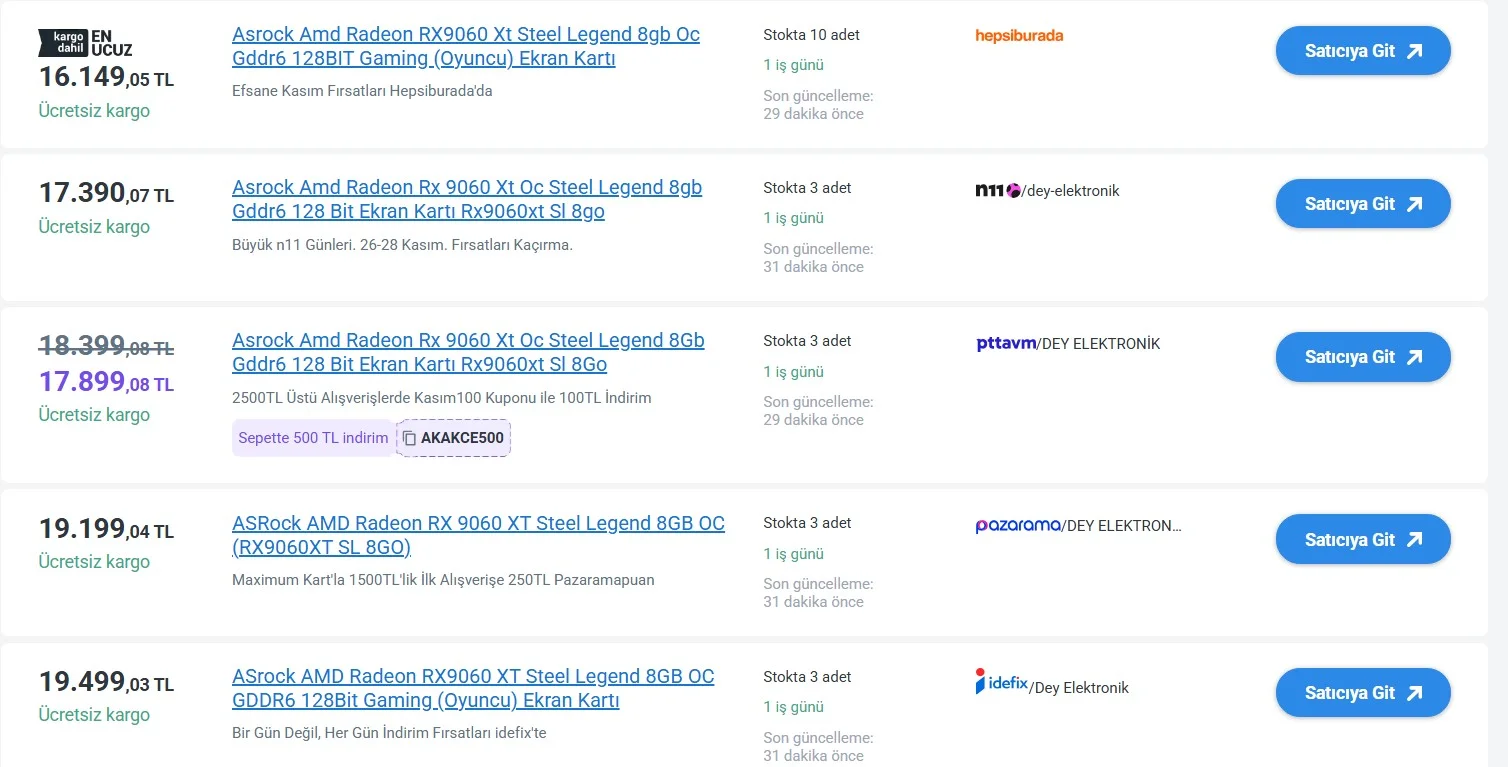1508x767 pixels.
Task: Click the 16.149,05 TL price
Action: click(106, 77)
